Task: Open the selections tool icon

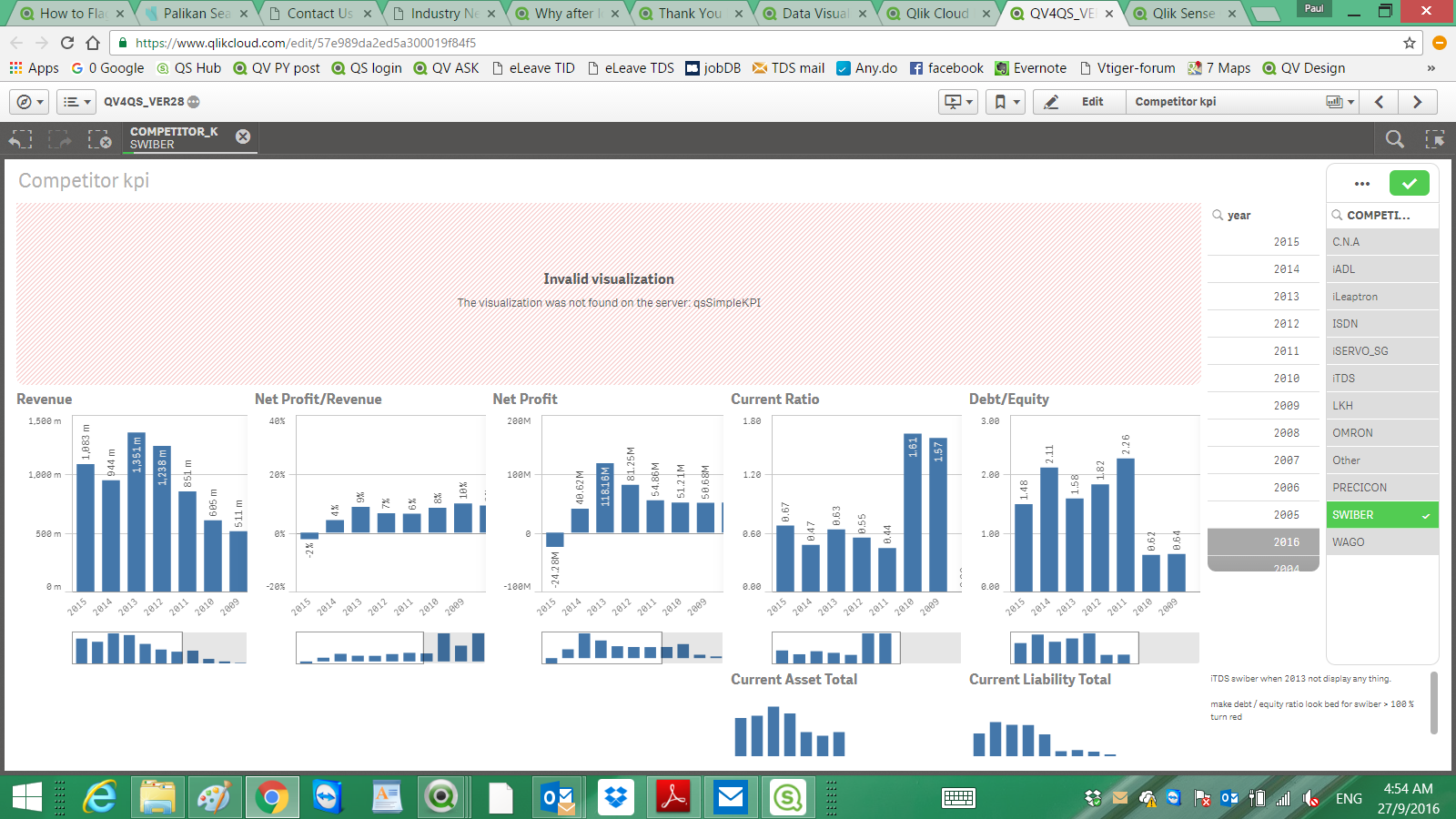Action: tap(1435, 138)
